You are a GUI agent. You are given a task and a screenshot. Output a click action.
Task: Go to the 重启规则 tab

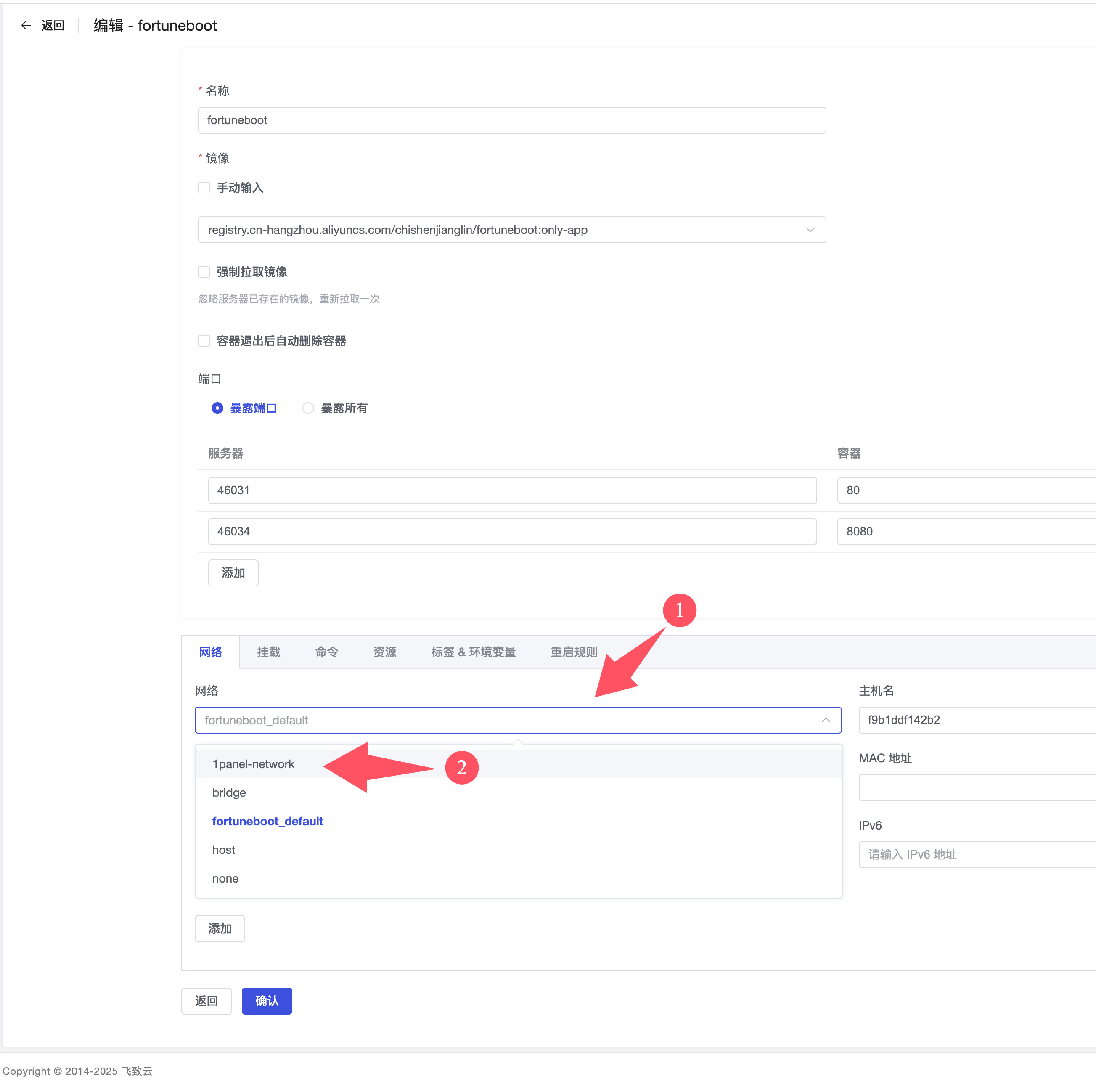[574, 652]
